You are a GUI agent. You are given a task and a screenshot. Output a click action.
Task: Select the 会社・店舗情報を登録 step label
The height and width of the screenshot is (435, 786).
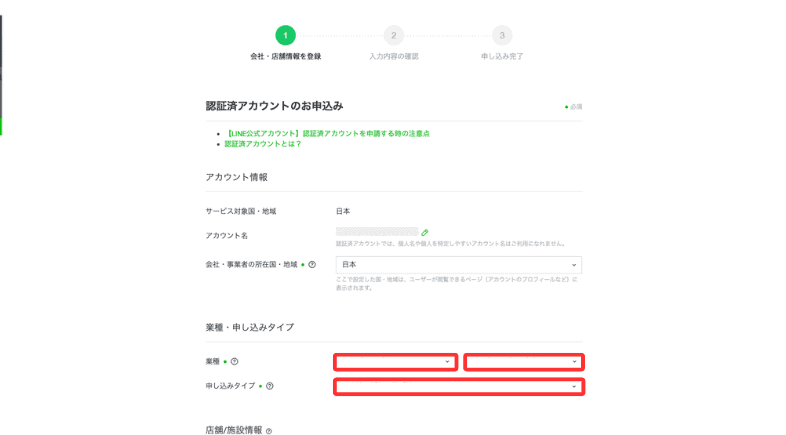(x=286, y=57)
